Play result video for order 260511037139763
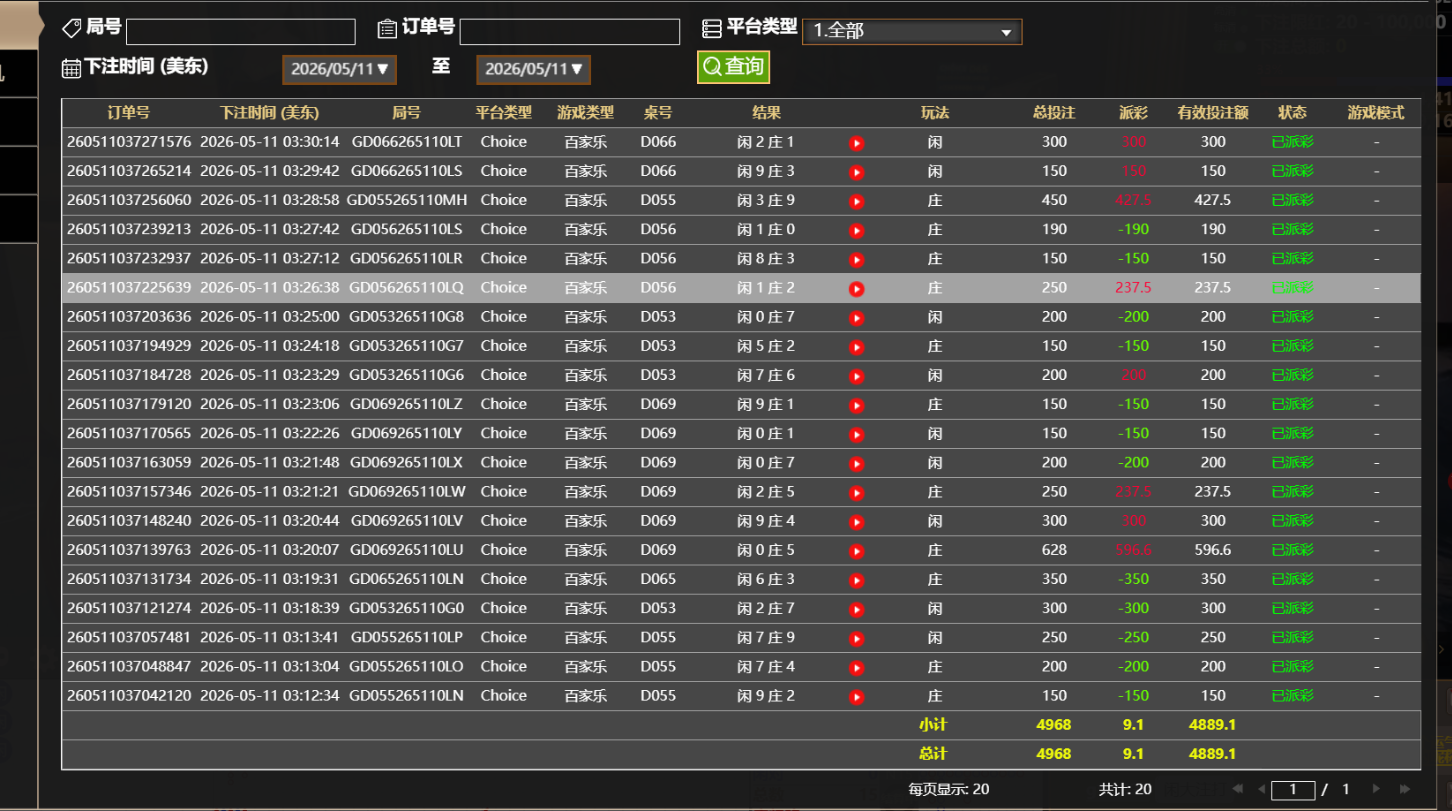Image resolution: width=1452 pixels, height=811 pixels. pyautogui.click(x=856, y=551)
